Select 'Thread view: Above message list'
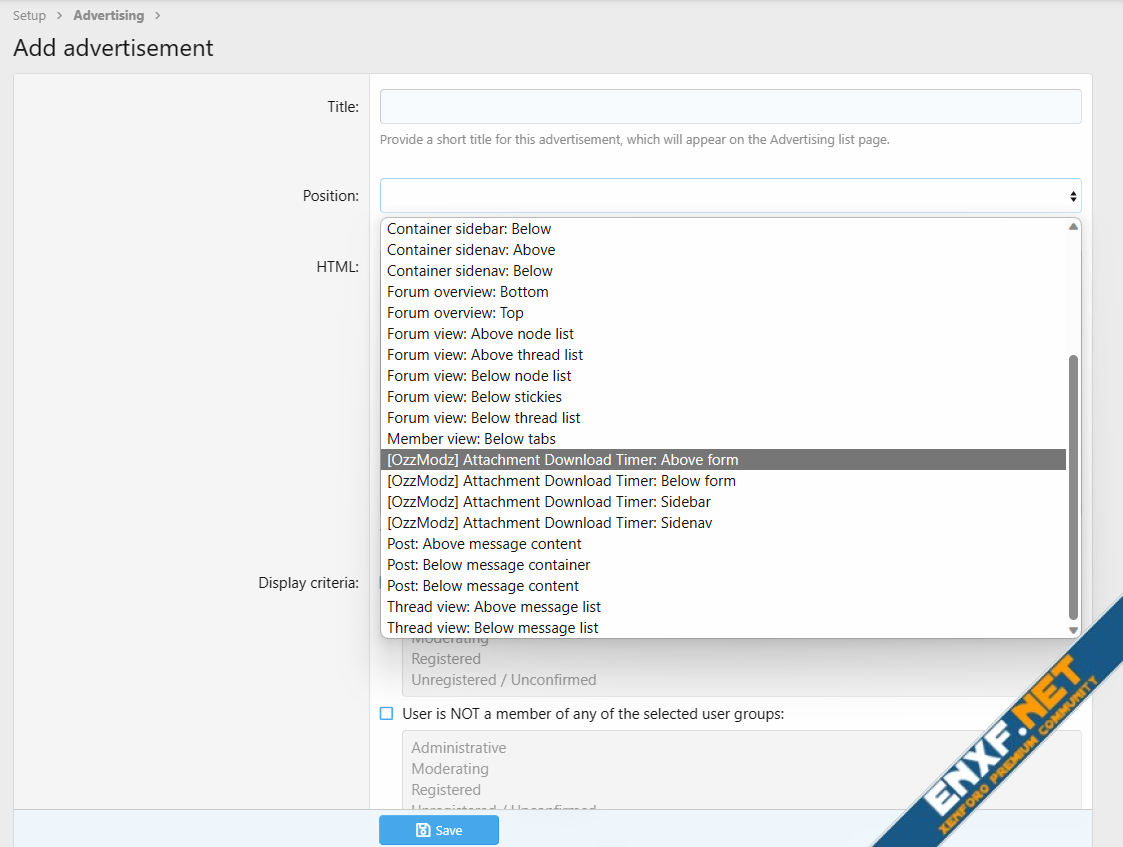1123x847 pixels. coord(494,607)
